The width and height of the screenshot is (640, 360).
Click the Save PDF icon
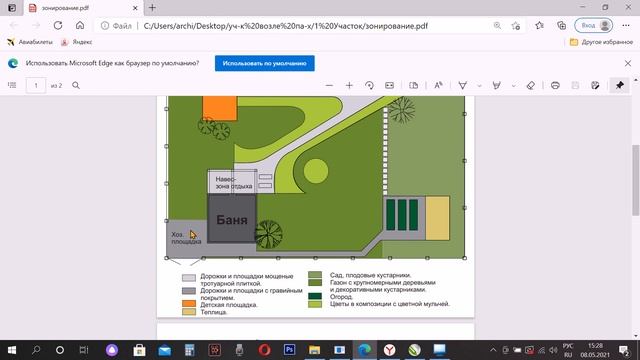575,85
